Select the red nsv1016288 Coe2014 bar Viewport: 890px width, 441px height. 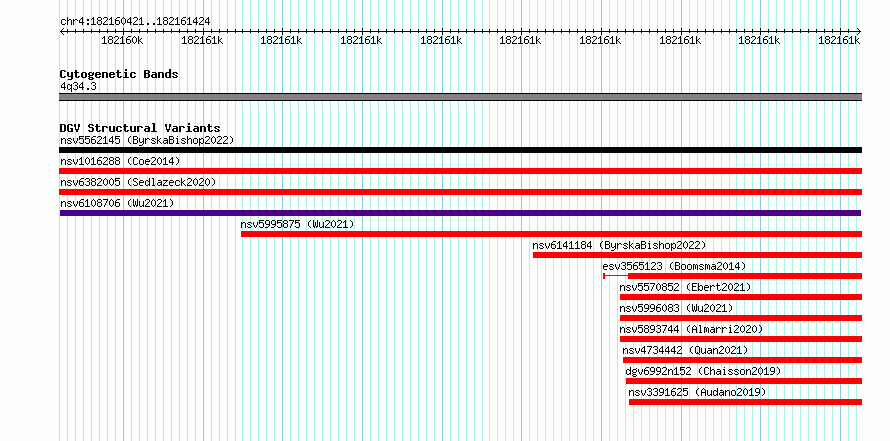pos(460,171)
